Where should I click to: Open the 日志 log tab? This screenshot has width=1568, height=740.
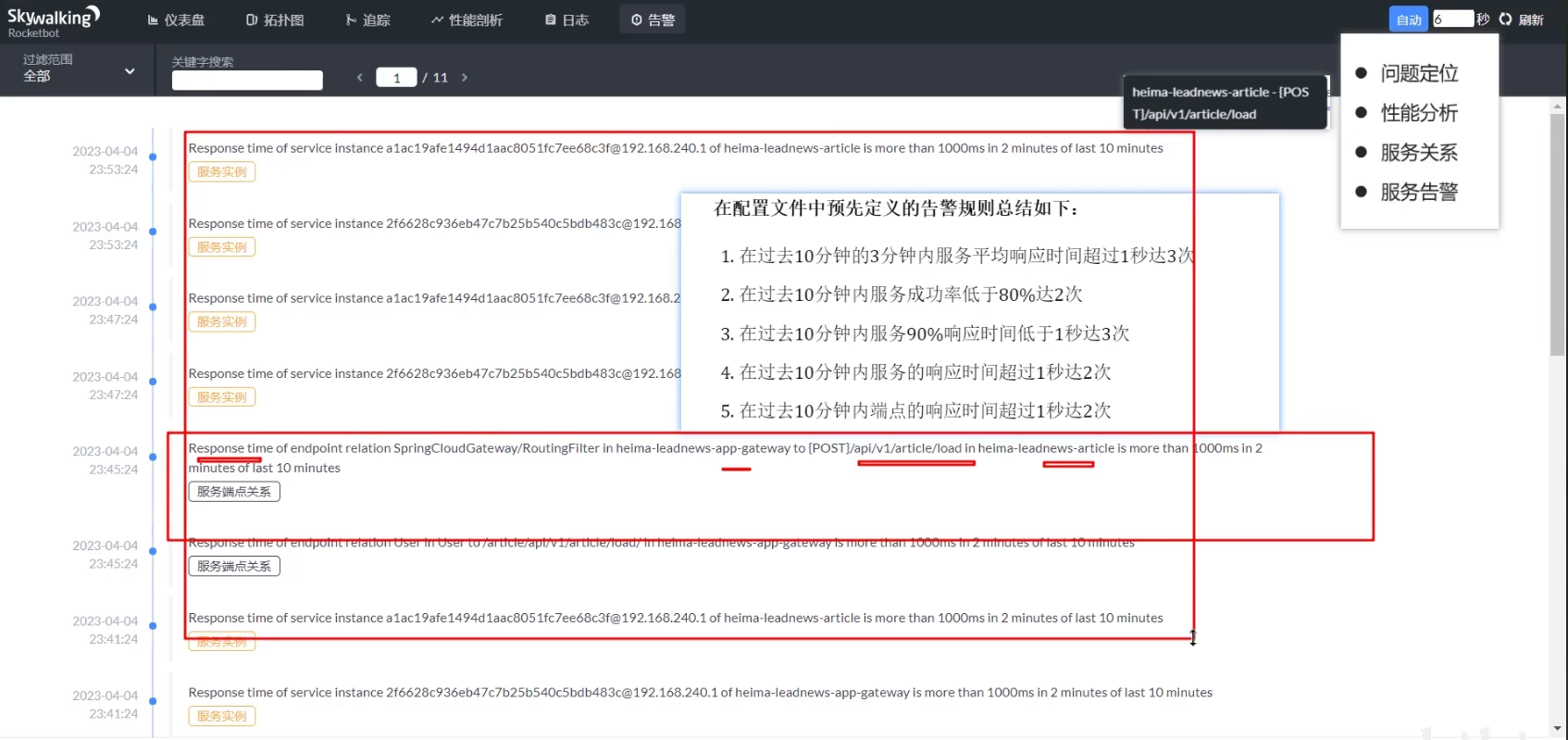[566, 19]
